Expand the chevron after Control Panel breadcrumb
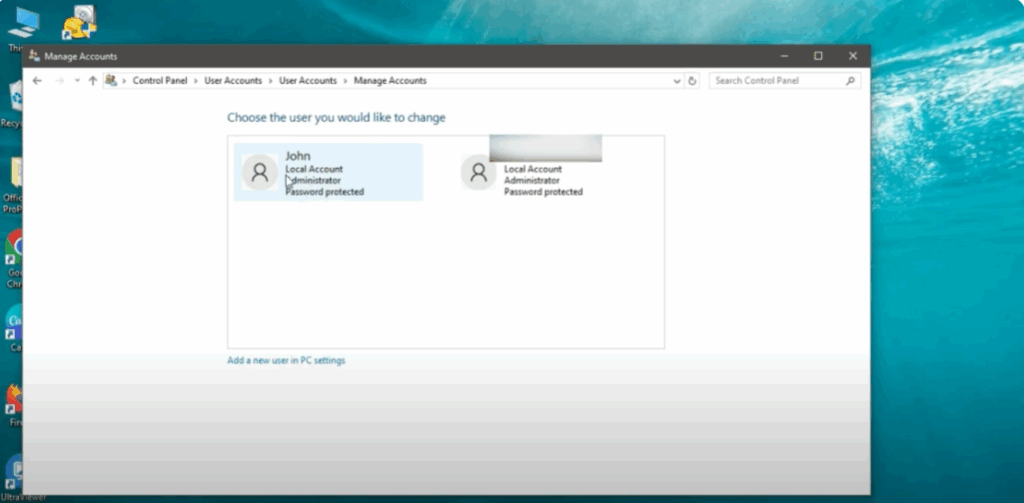 [196, 81]
